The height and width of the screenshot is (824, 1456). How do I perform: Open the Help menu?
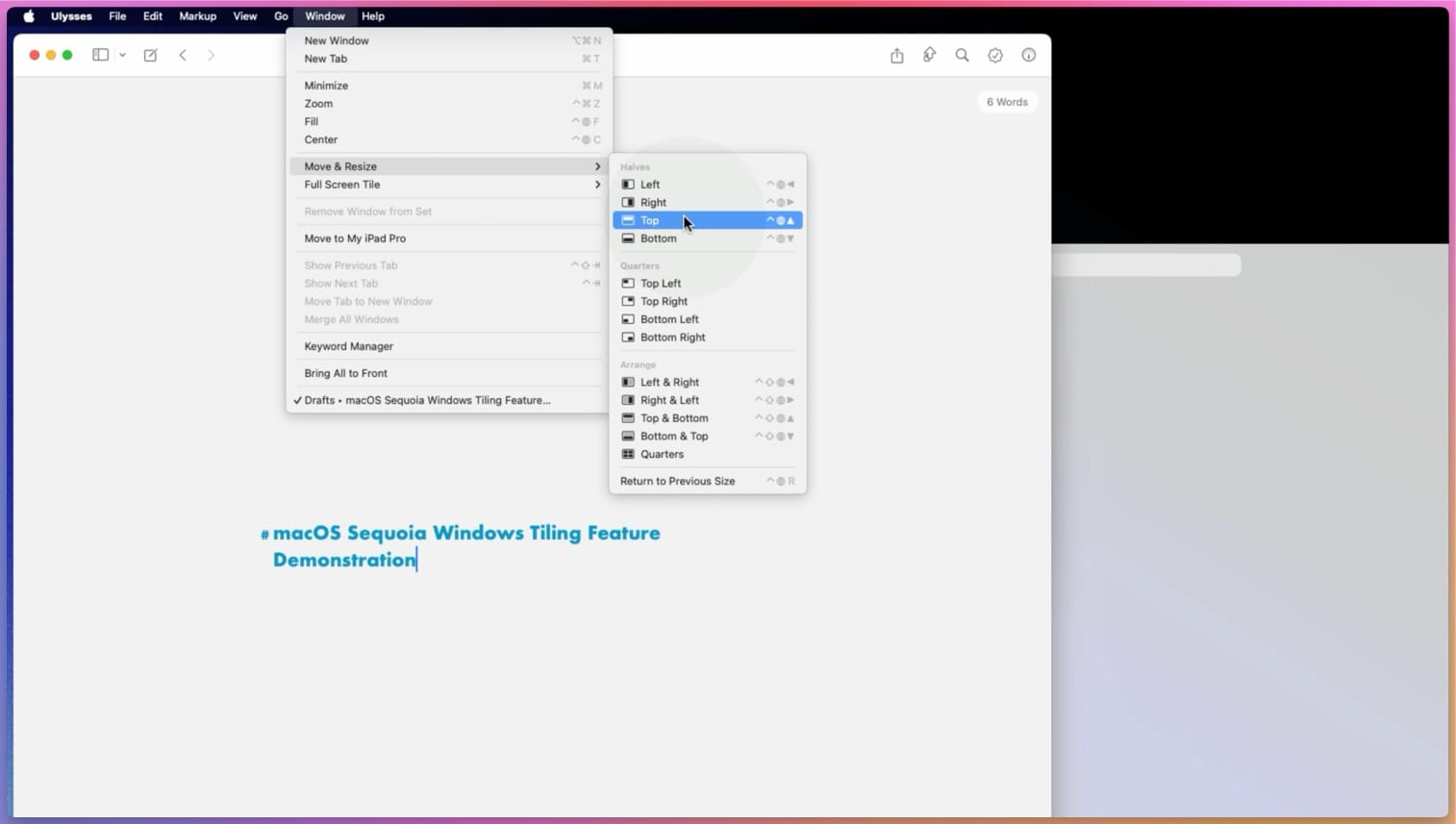(373, 16)
